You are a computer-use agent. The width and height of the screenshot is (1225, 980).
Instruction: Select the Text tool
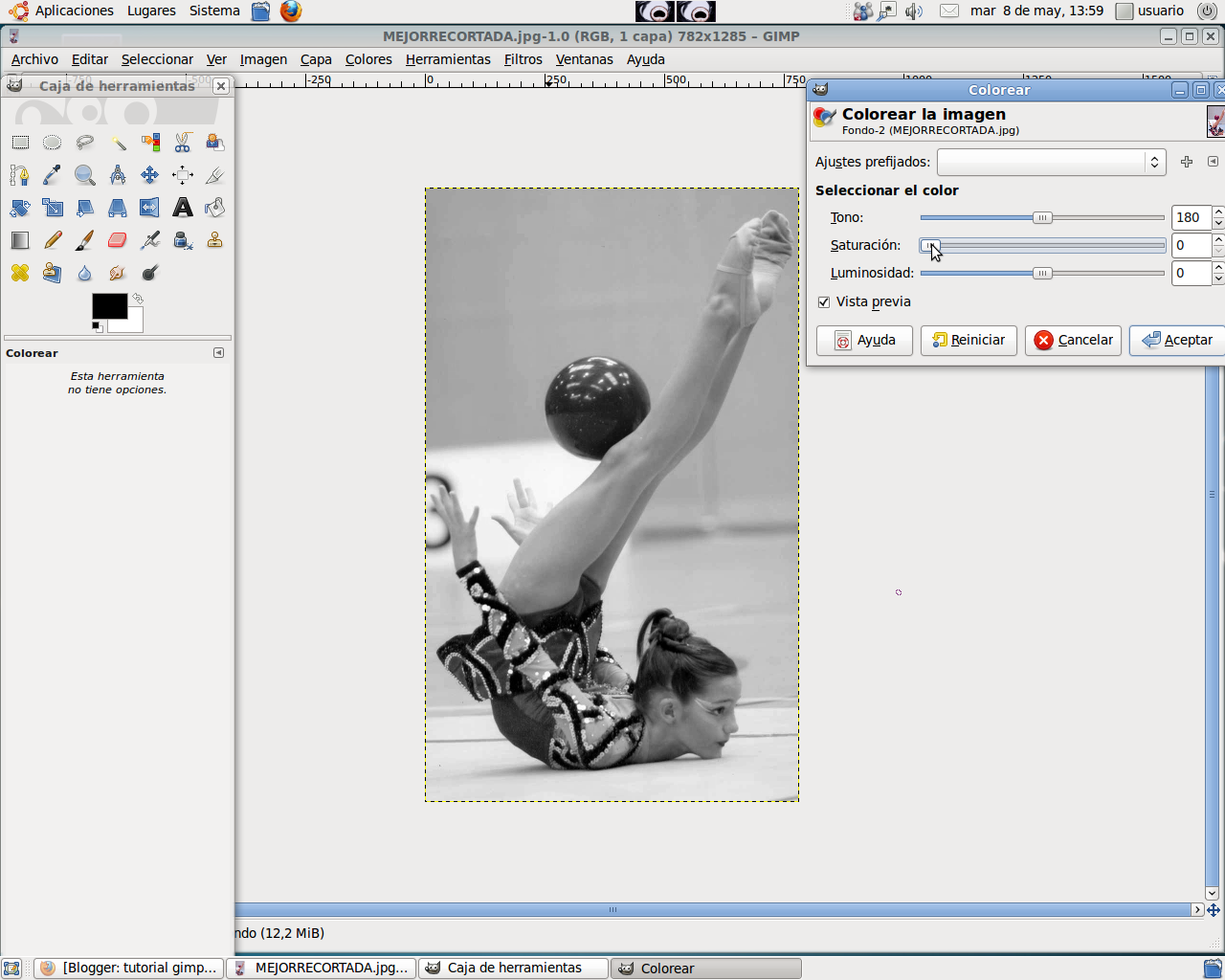tap(183, 208)
